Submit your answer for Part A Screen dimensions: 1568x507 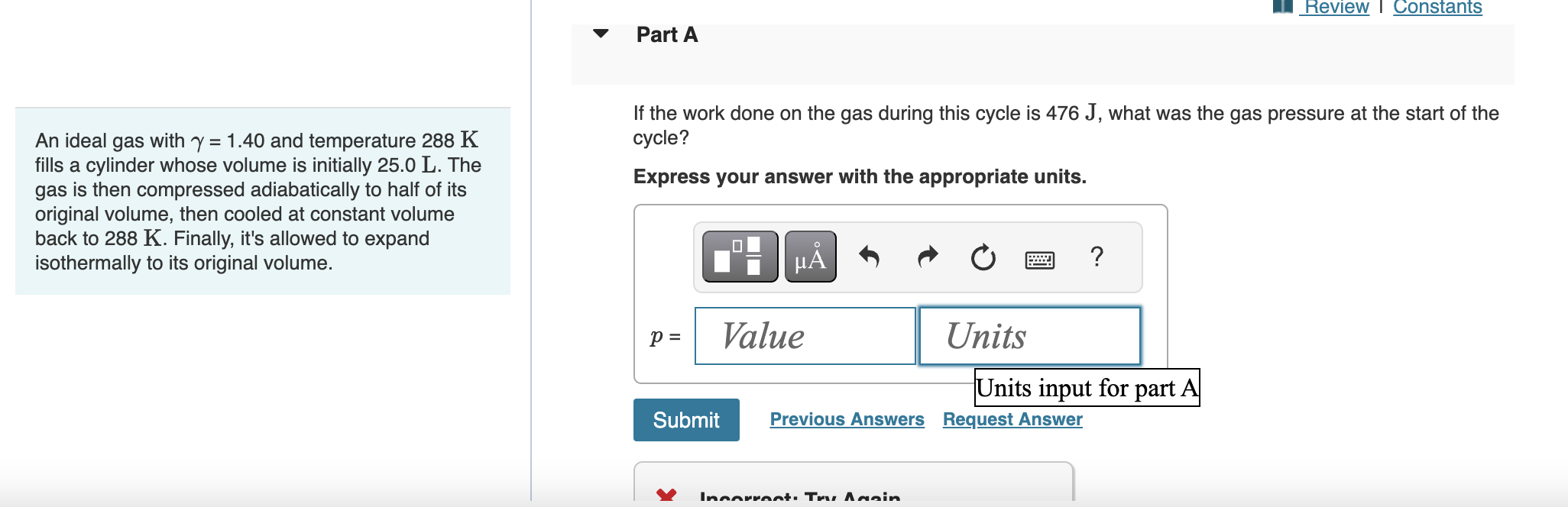(x=685, y=419)
